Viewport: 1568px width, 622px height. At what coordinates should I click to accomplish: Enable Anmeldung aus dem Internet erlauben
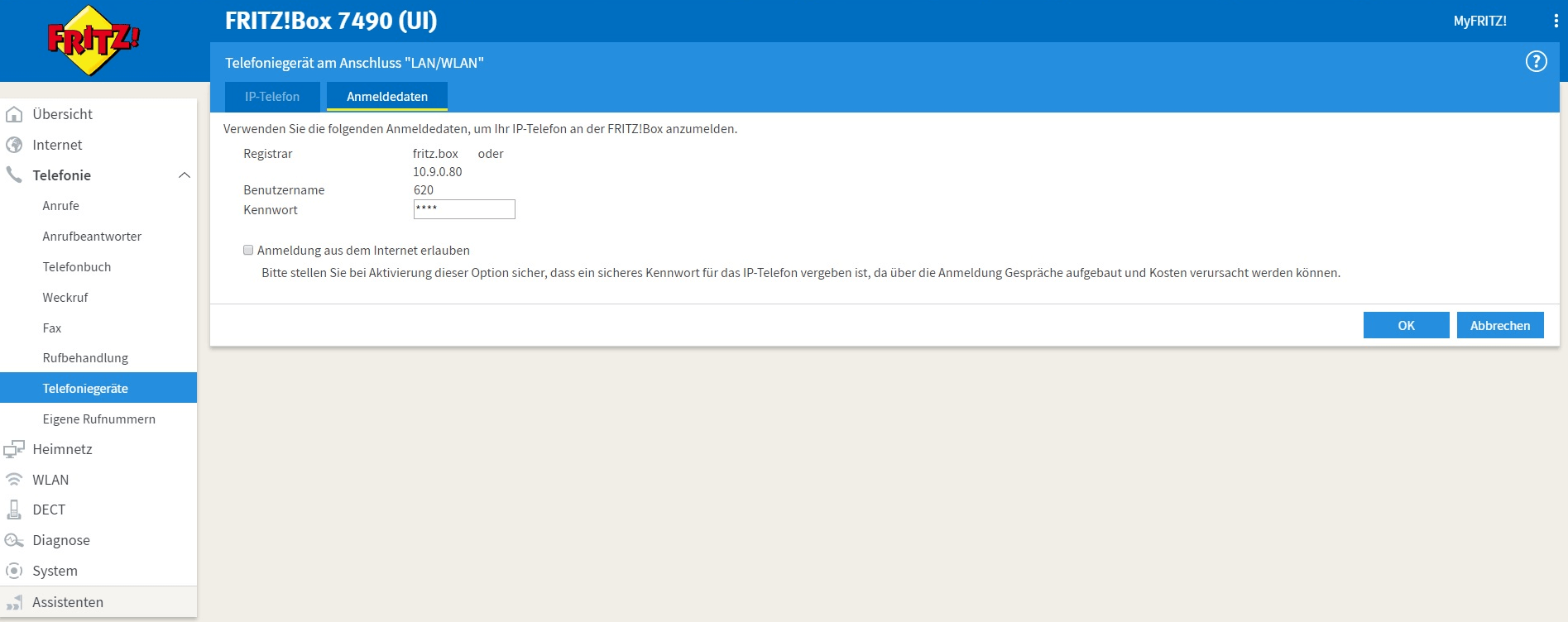click(x=248, y=250)
